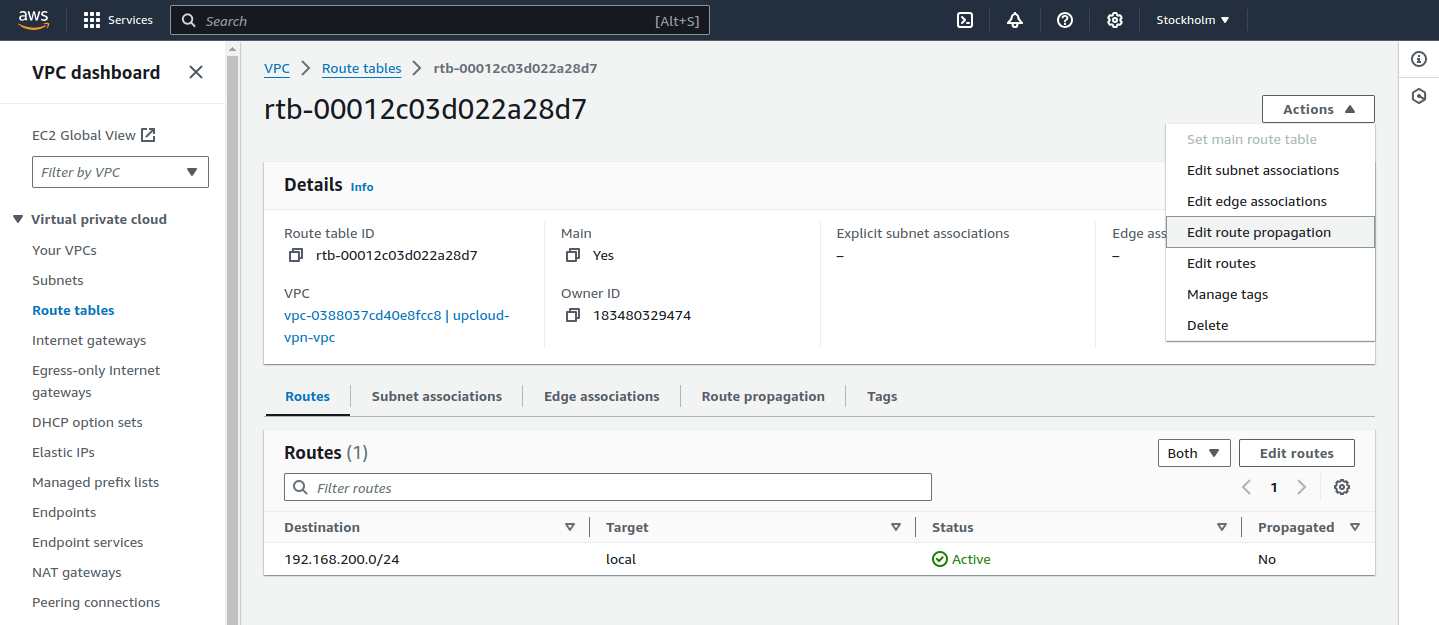Open the VPC breadcrumb link

[277, 68]
